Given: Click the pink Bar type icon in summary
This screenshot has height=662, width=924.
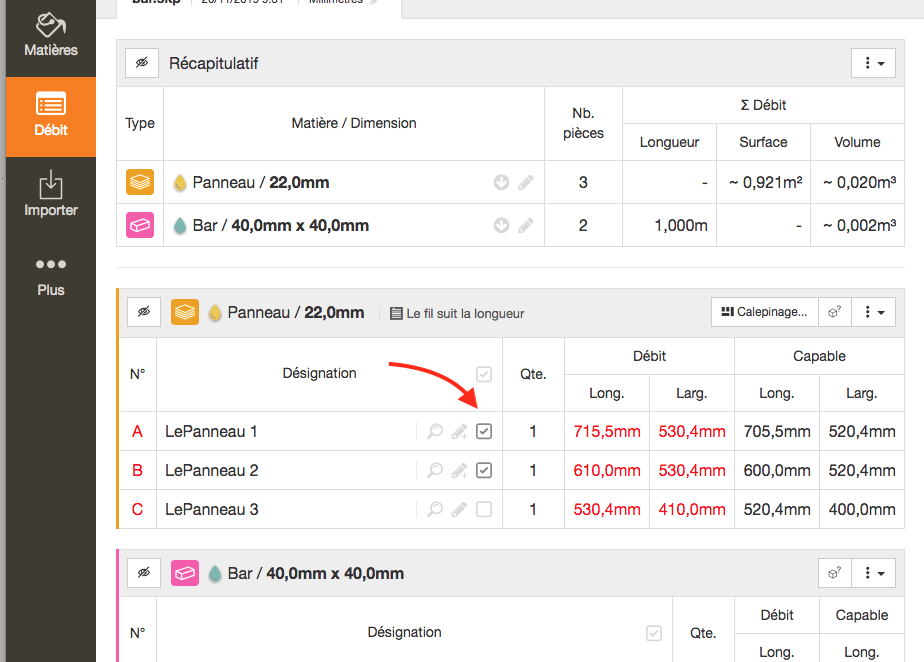Looking at the screenshot, I should point(140,226).
